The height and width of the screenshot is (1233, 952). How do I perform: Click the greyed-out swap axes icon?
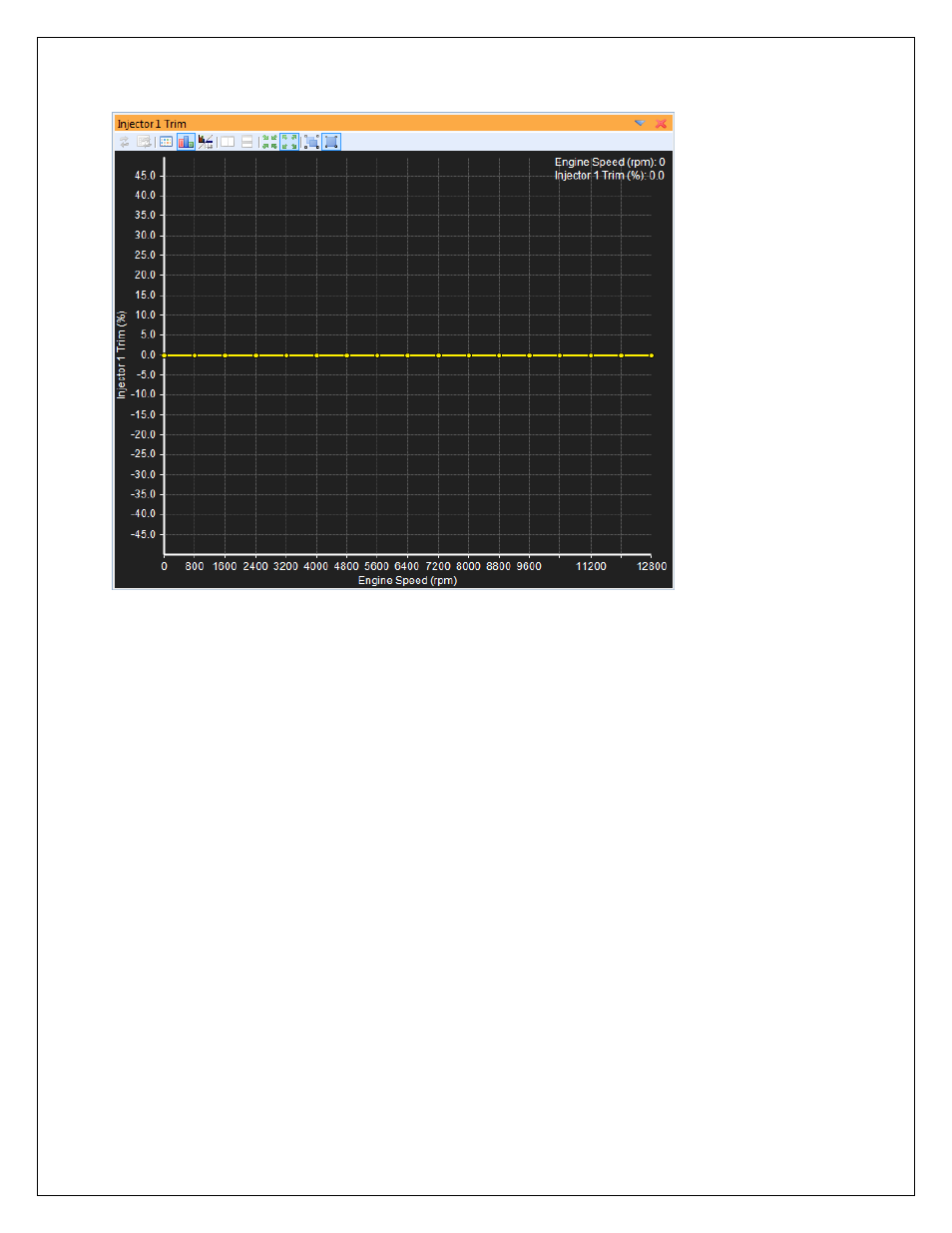click(125, 142)
